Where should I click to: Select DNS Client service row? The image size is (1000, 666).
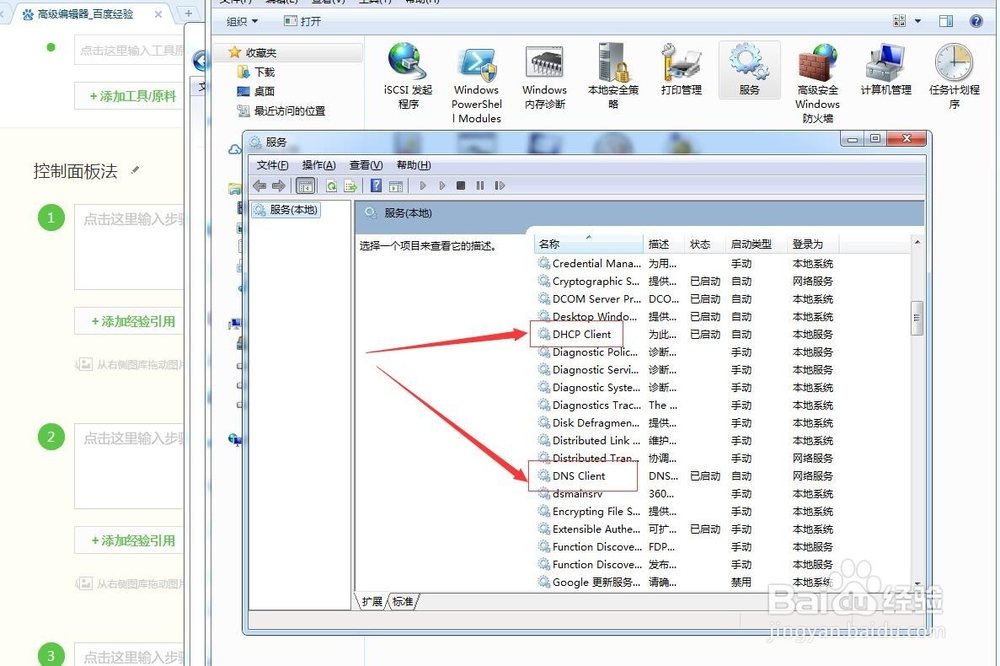(x=686, y=476)
